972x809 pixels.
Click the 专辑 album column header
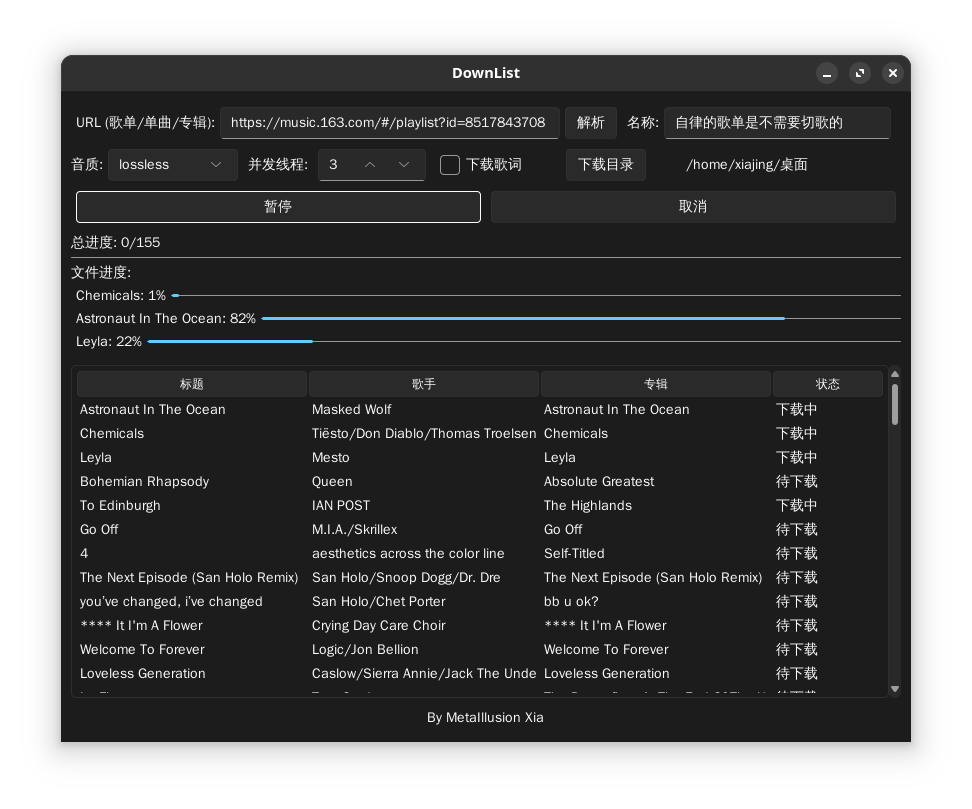tap(656, 384)
